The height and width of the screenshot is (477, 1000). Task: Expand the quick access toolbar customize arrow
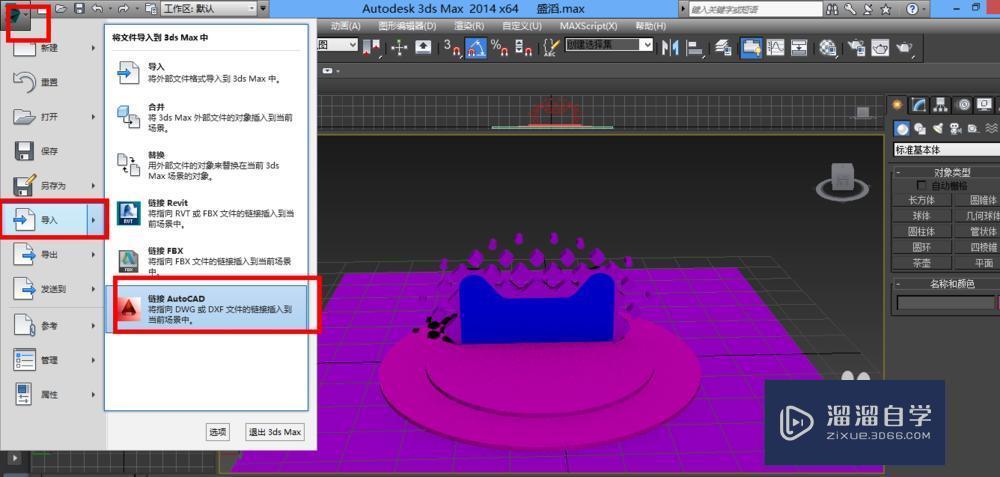coord(263,9)
